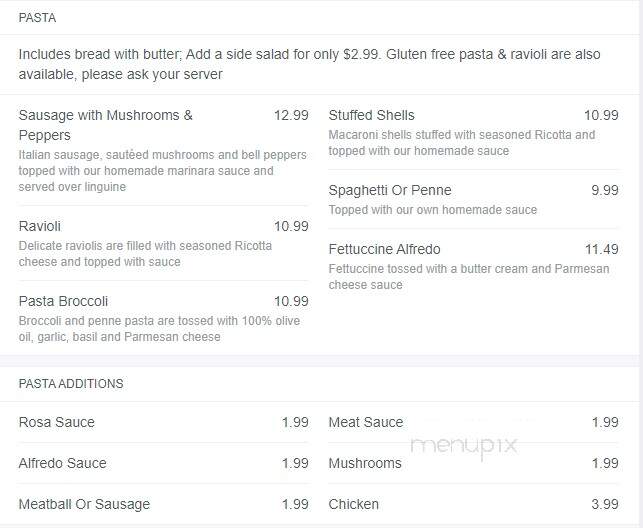This screenshot has height=528, width=643.
Task: Click the menupix watermark logo
Action: click(x=464, y=446)
